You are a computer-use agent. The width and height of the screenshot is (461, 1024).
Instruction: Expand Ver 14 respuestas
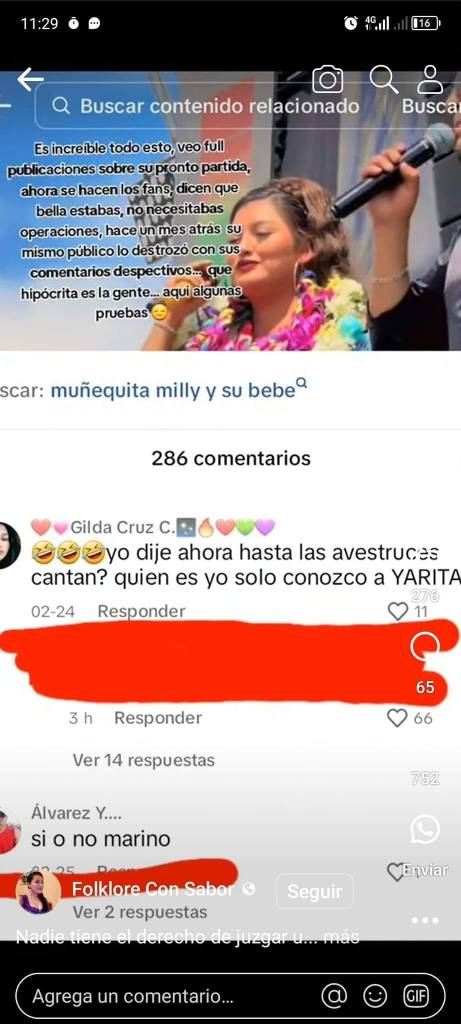click(144, 760)
